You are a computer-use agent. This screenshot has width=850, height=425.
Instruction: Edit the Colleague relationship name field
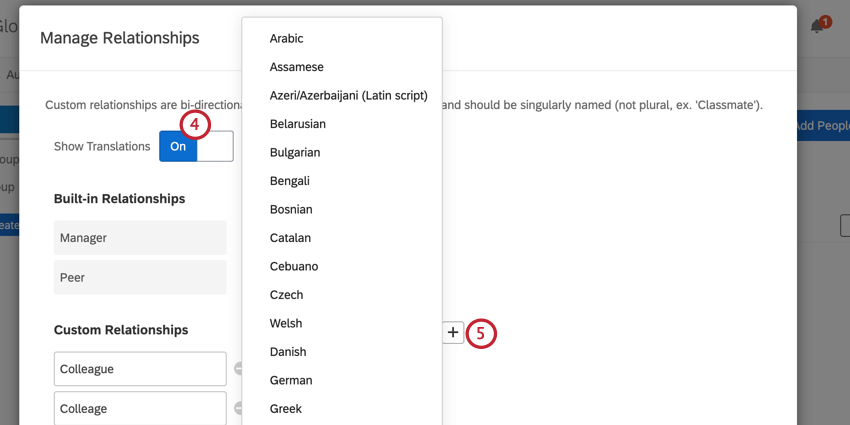tap(139, 369)
